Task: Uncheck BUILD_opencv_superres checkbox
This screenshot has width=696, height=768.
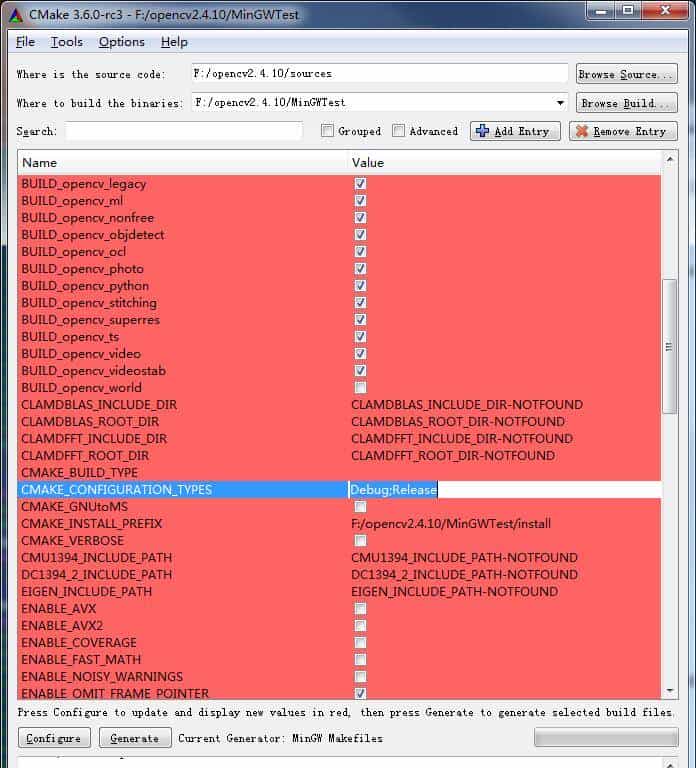Action: tap(360, 319)
